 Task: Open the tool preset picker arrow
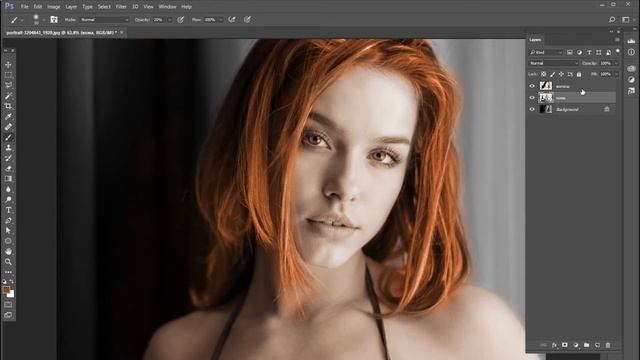click(22, 20)
